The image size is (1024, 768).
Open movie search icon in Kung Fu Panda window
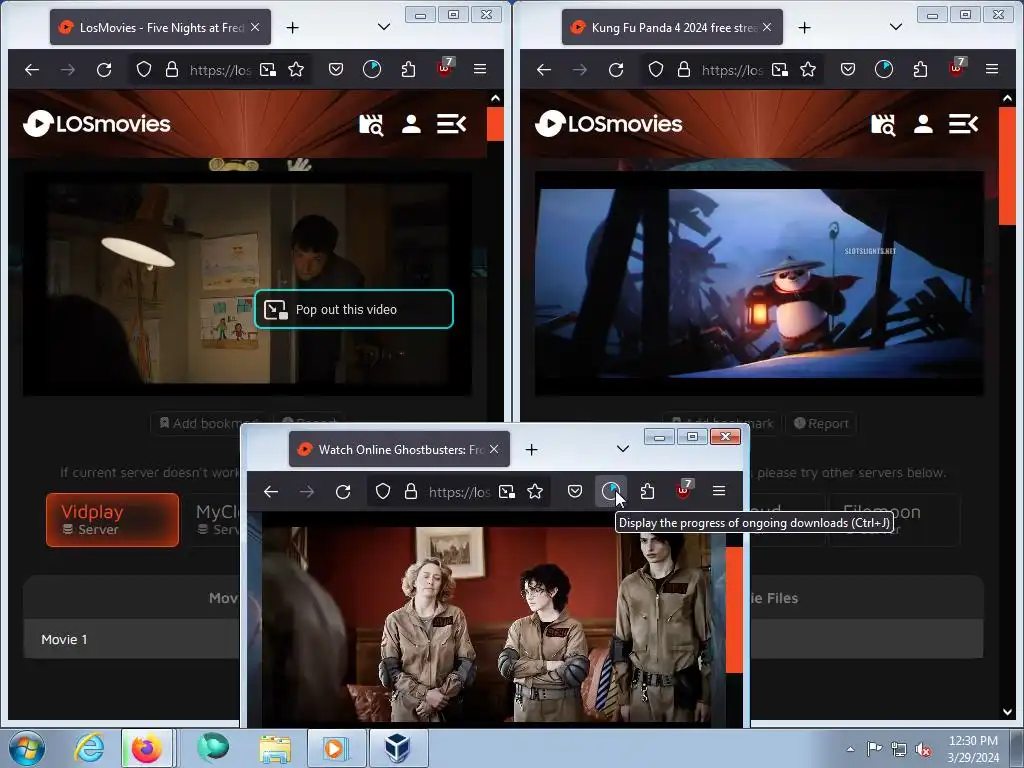point(884,124)
